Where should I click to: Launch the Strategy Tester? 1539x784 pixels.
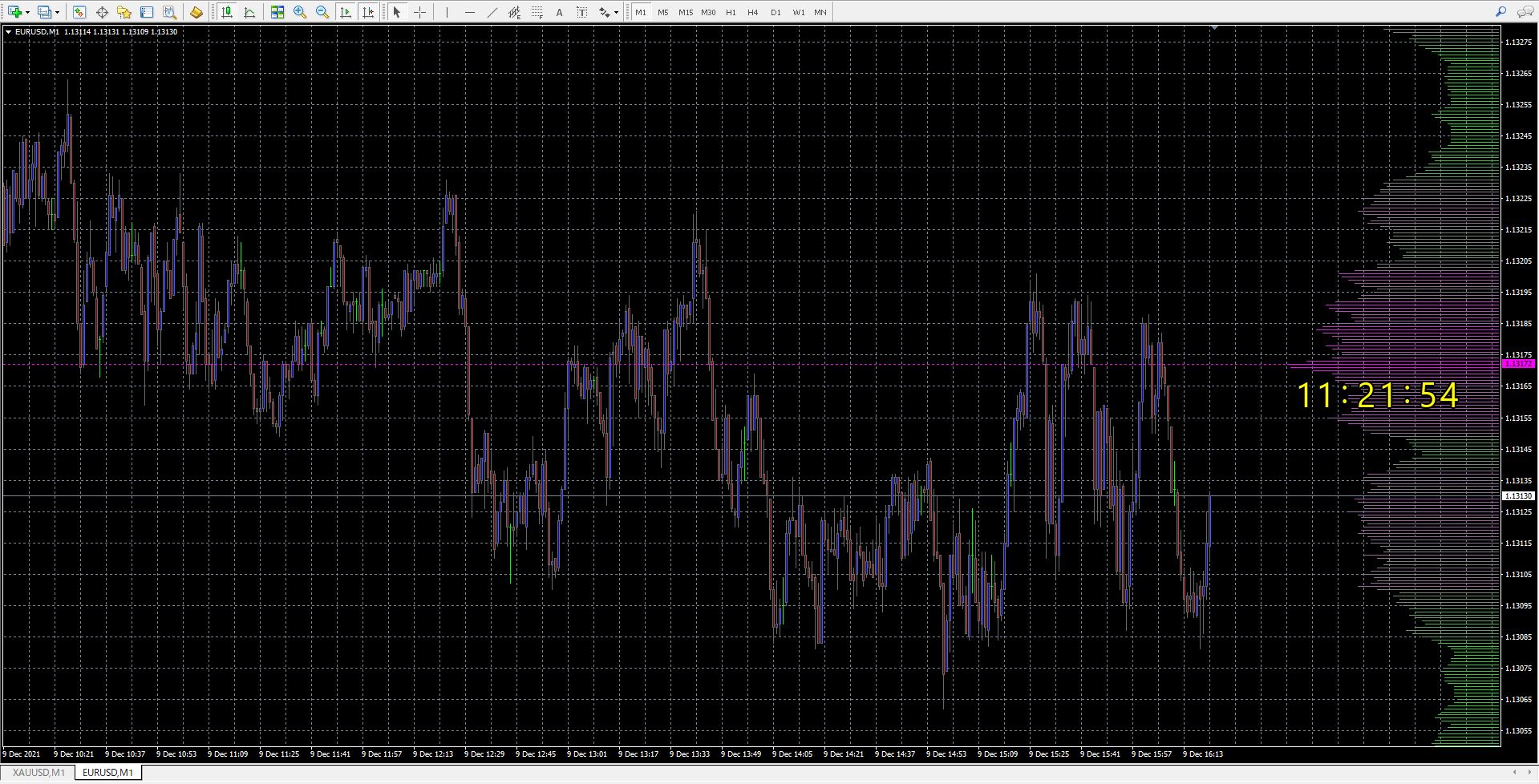pos(169,12)
